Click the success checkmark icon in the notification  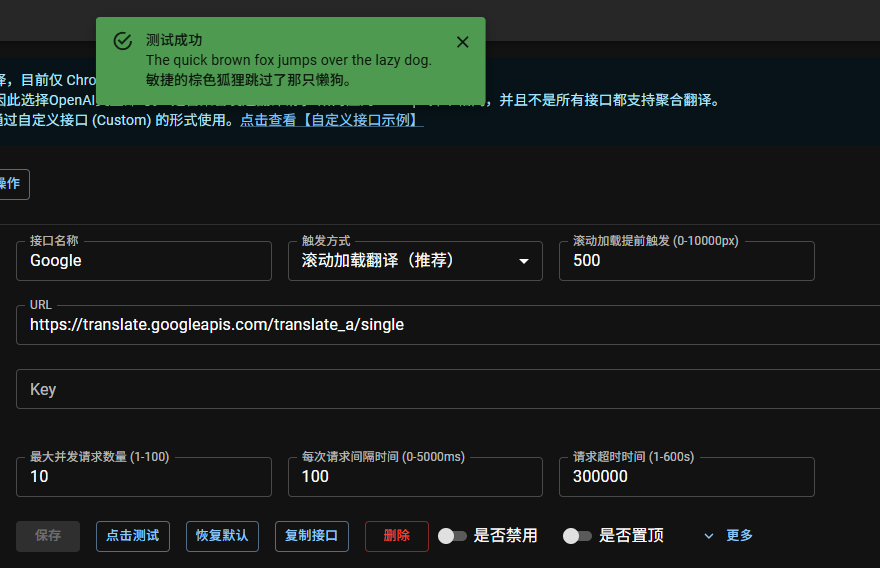click(123, 41)
